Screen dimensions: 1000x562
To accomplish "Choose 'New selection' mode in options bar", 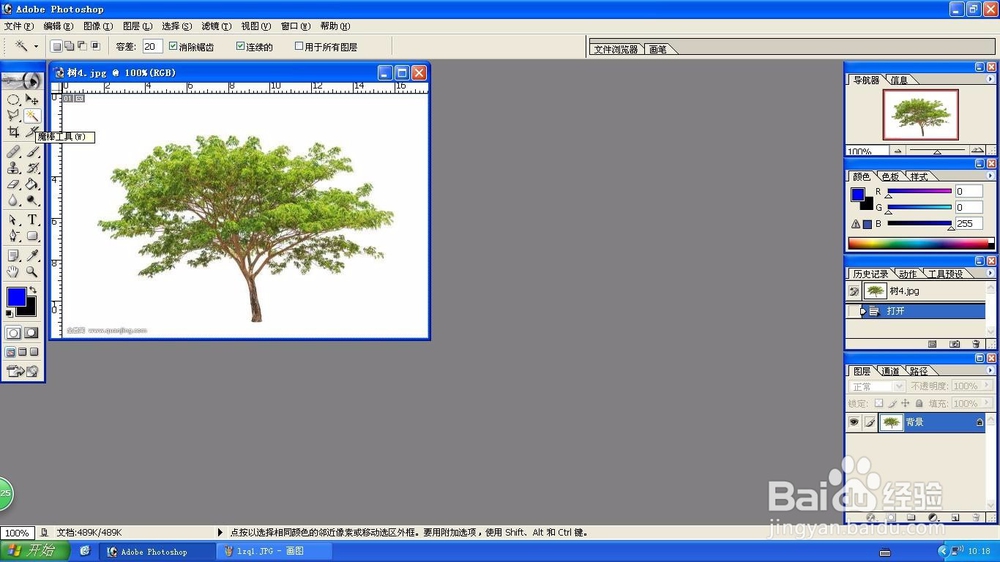I will pos(56,46).
